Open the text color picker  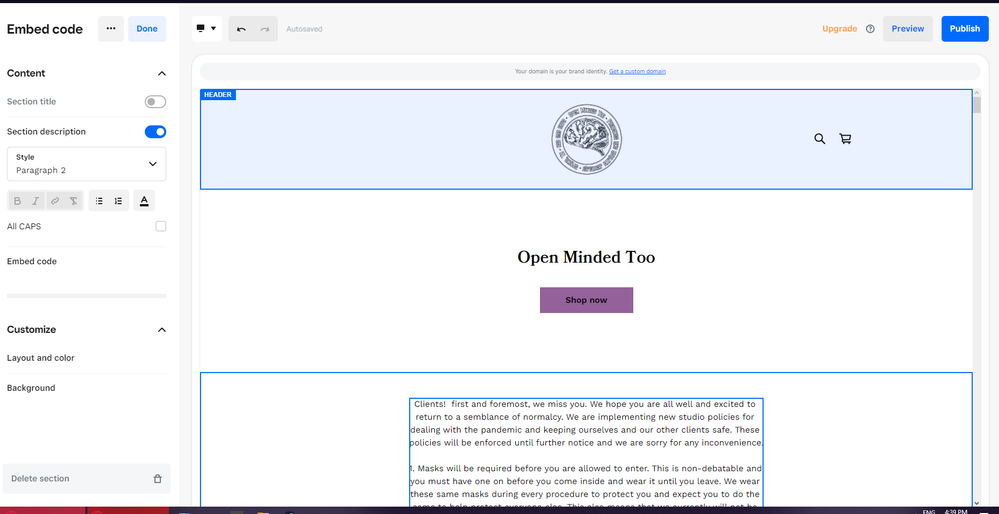[144, 201]
